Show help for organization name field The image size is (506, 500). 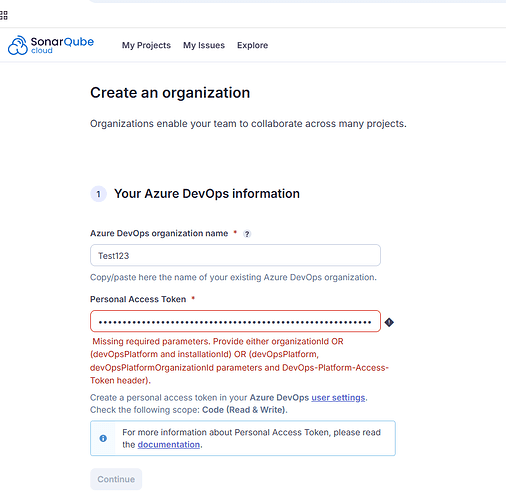(247, 234)
